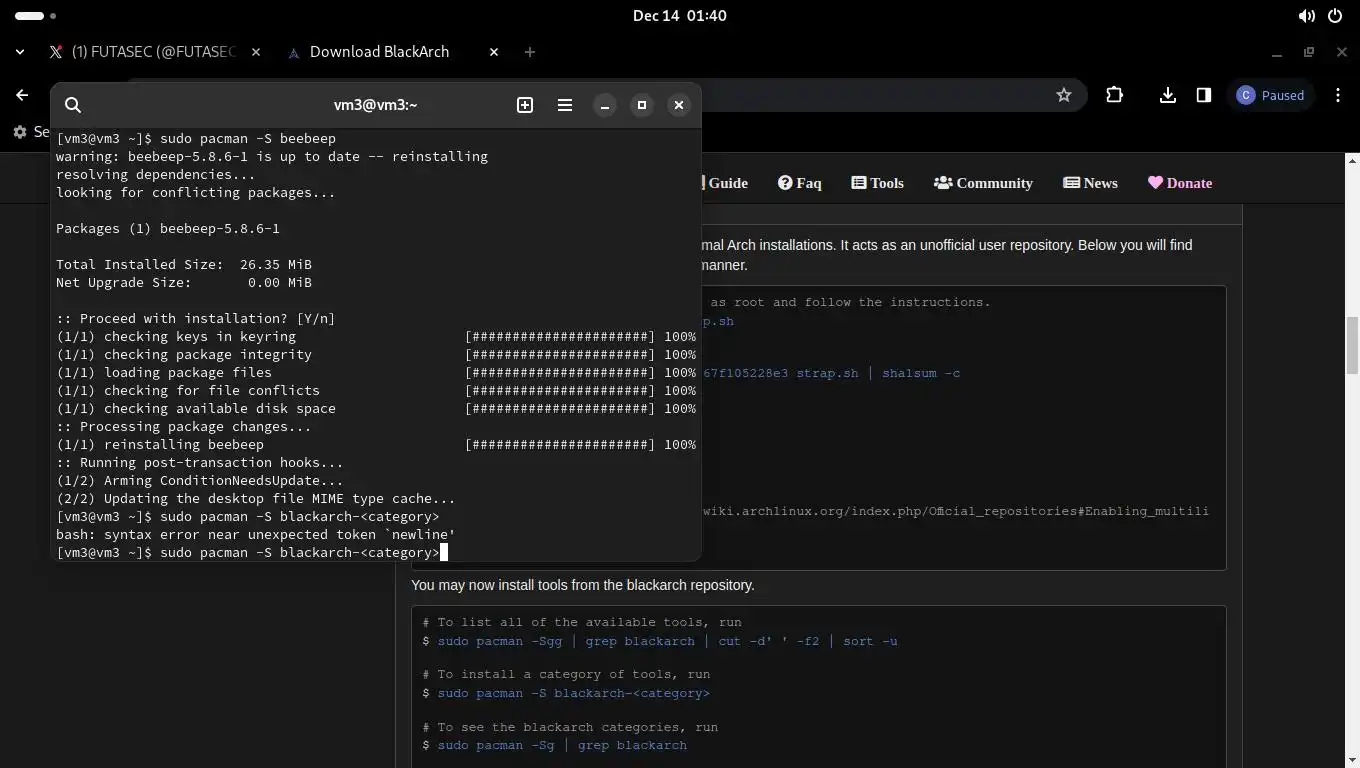Minimize the browser window

coord(1276,52)
